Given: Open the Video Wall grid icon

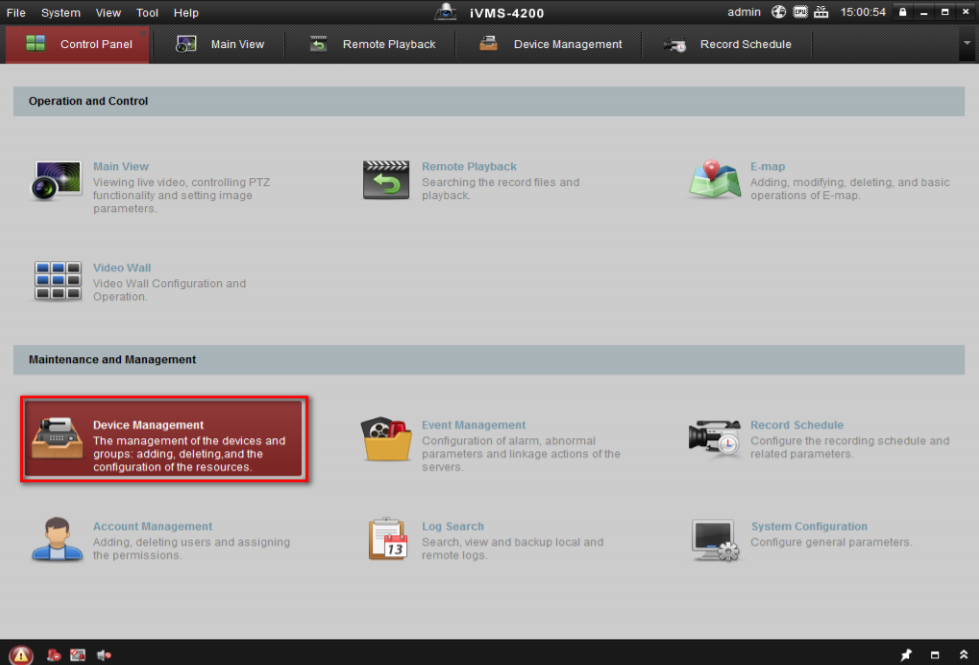Looking at the screenshot, I should click(x=57, y=281).
